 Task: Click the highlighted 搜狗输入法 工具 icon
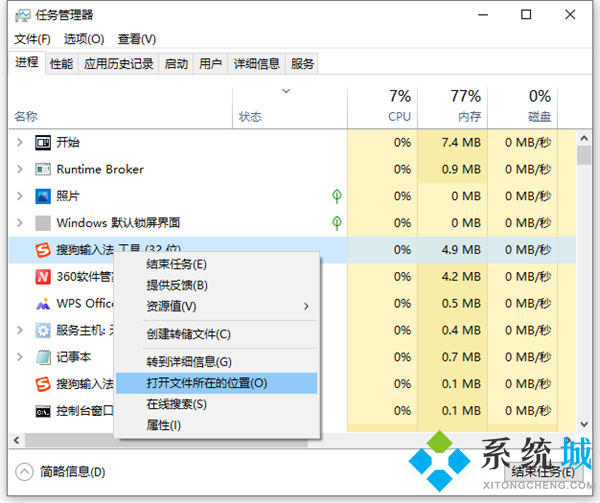[x=43, y=250]
